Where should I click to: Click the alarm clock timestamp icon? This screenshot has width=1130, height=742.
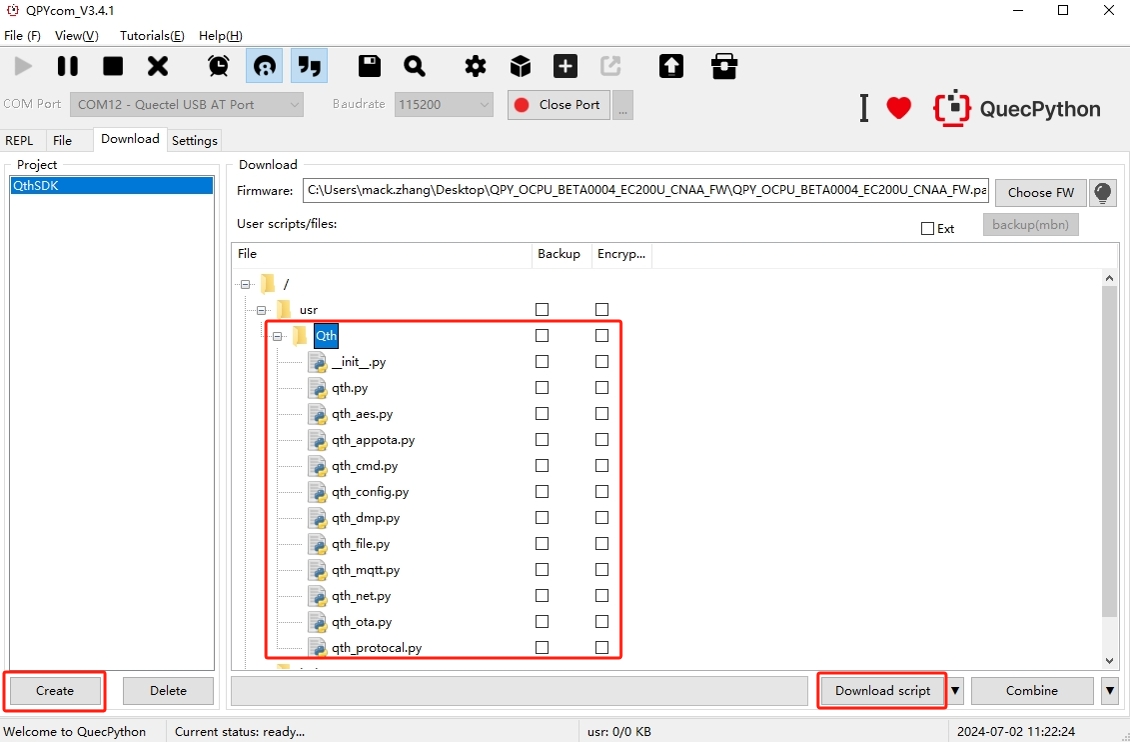point(219,66)
